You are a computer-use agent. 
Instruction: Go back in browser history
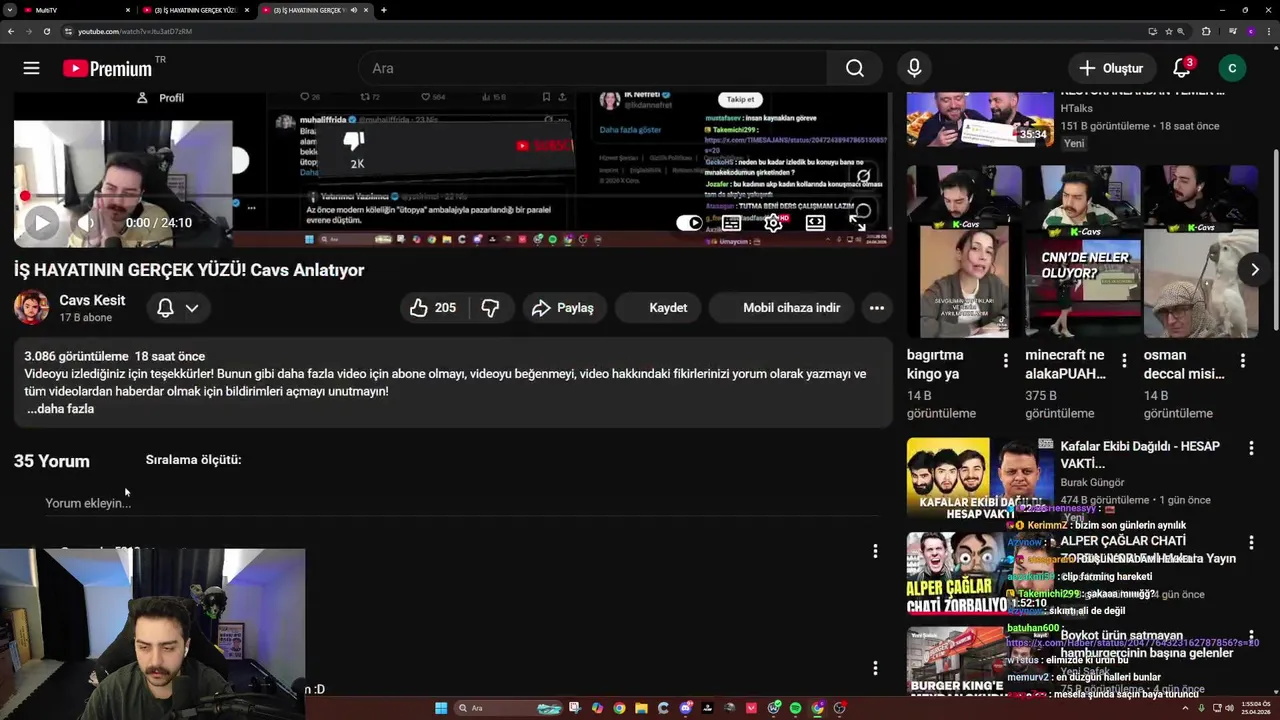(10, 31)
